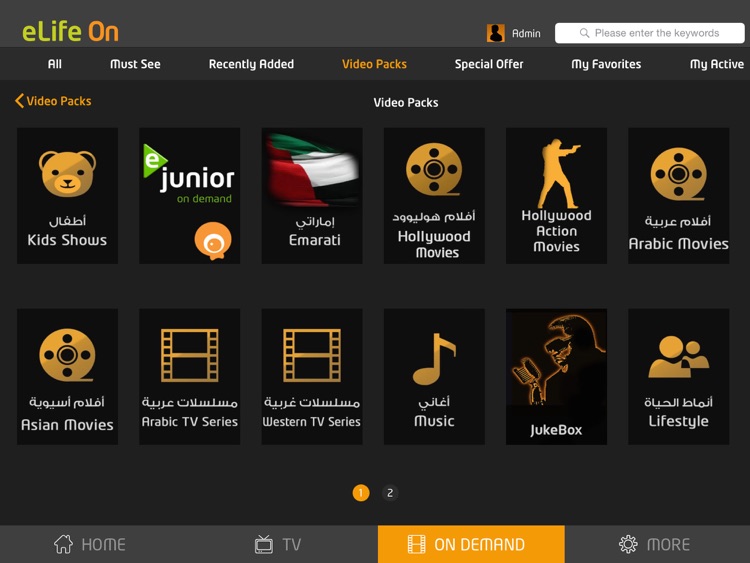
Task: Click the Admin username label
Action: (526, 33)
